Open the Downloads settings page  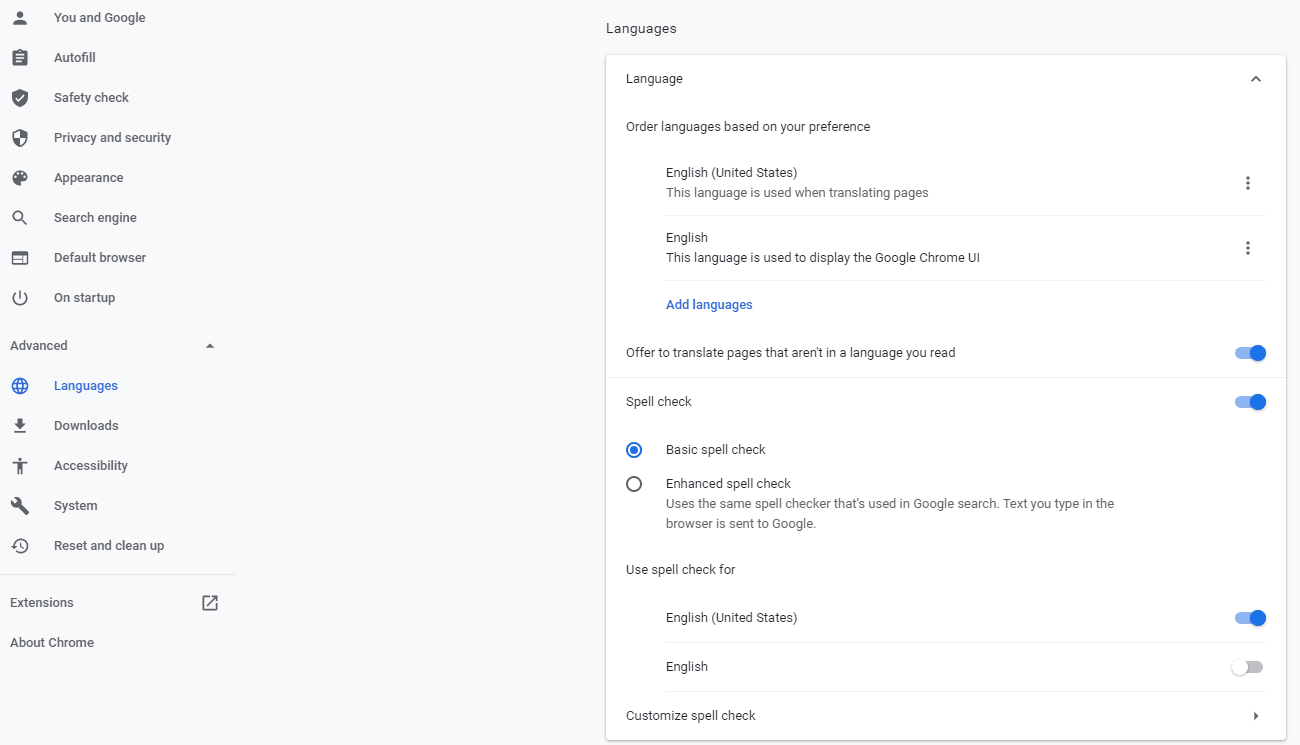pyautogui.click(x=86, y=425)
